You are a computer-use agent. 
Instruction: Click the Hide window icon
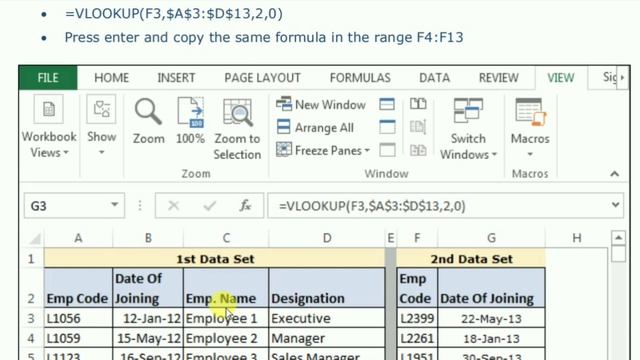(387, 127)
